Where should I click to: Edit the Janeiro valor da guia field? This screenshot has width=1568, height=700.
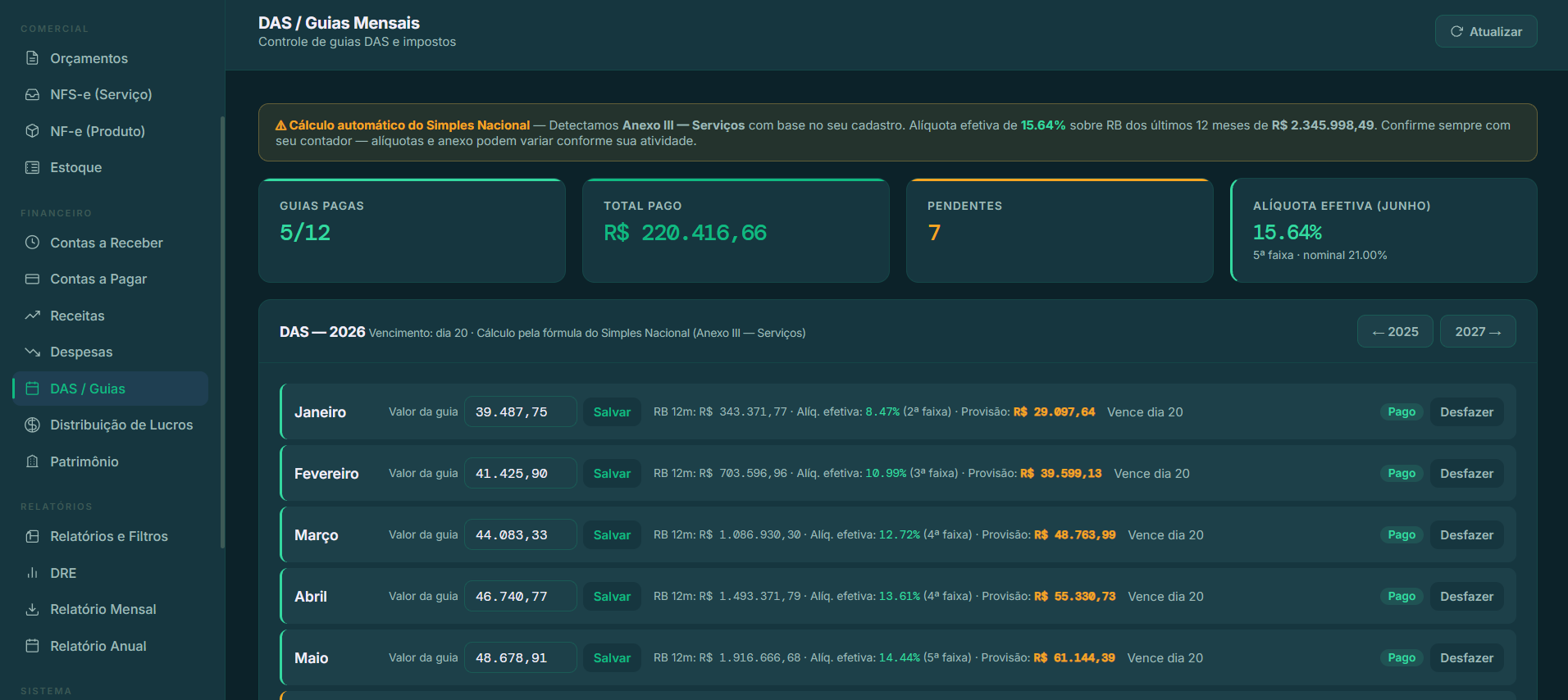[521, 411]
